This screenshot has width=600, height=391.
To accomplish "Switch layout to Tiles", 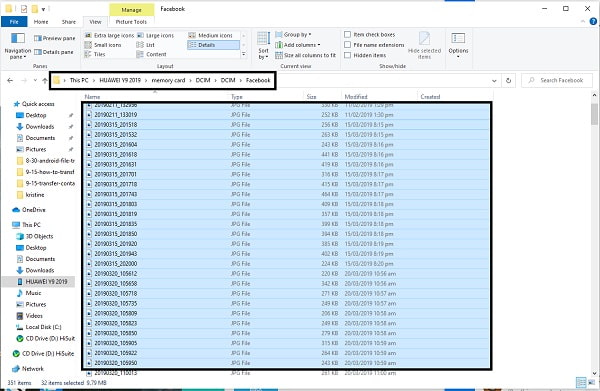I will coord(95,54).
